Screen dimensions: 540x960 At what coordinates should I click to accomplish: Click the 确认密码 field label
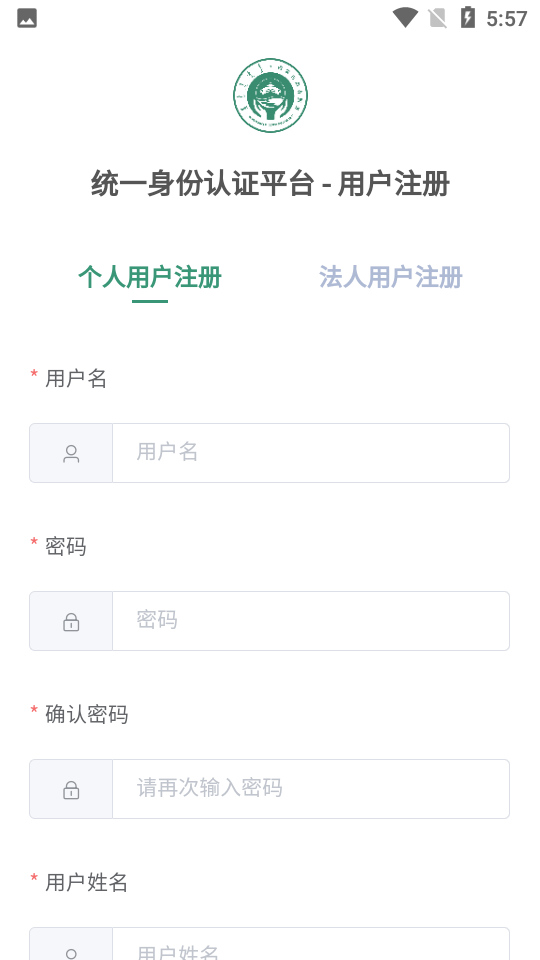[87, 714]
